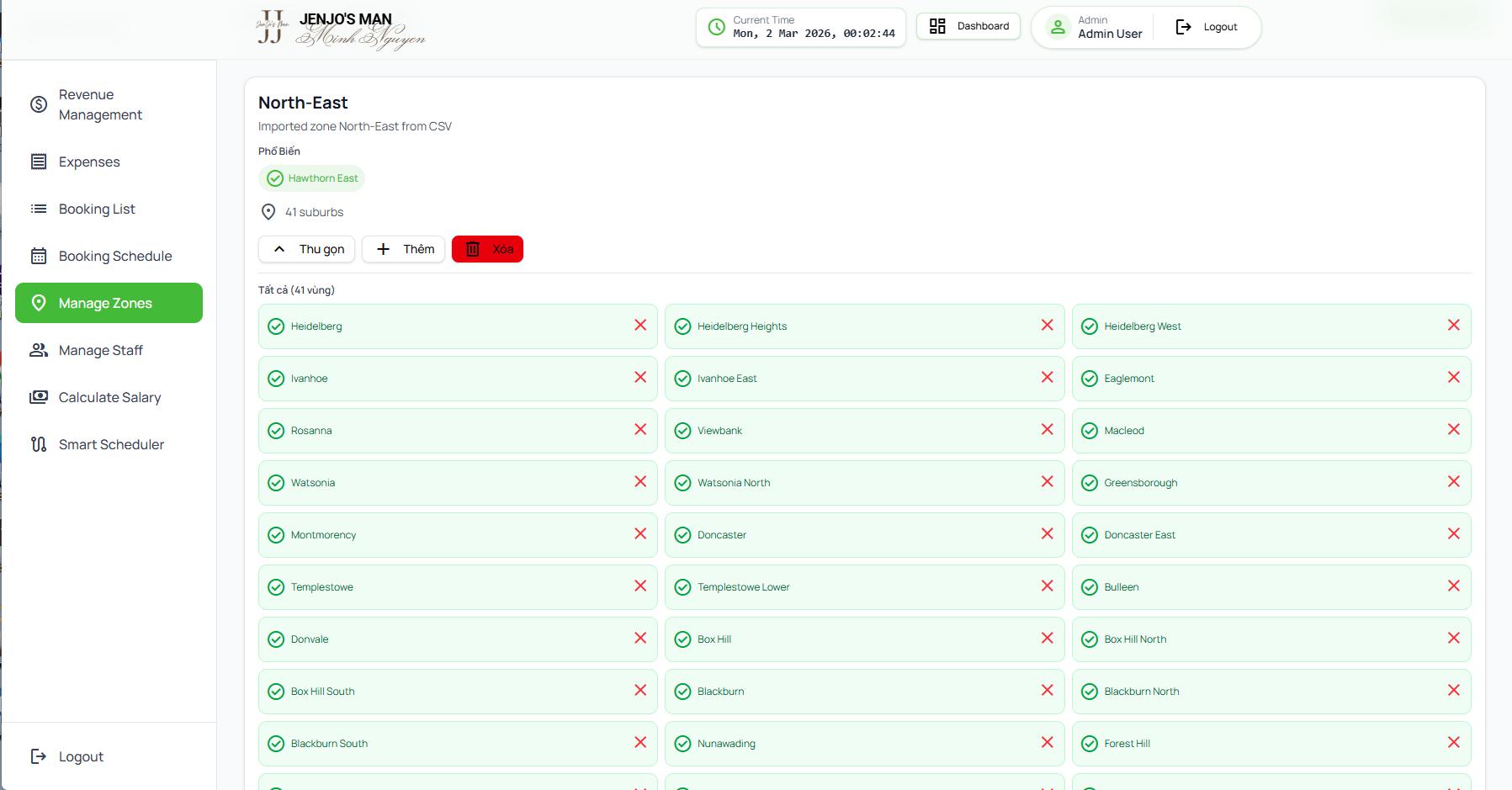
Task: Click the red X next to Heidelberg
Action: click(640, 326)
